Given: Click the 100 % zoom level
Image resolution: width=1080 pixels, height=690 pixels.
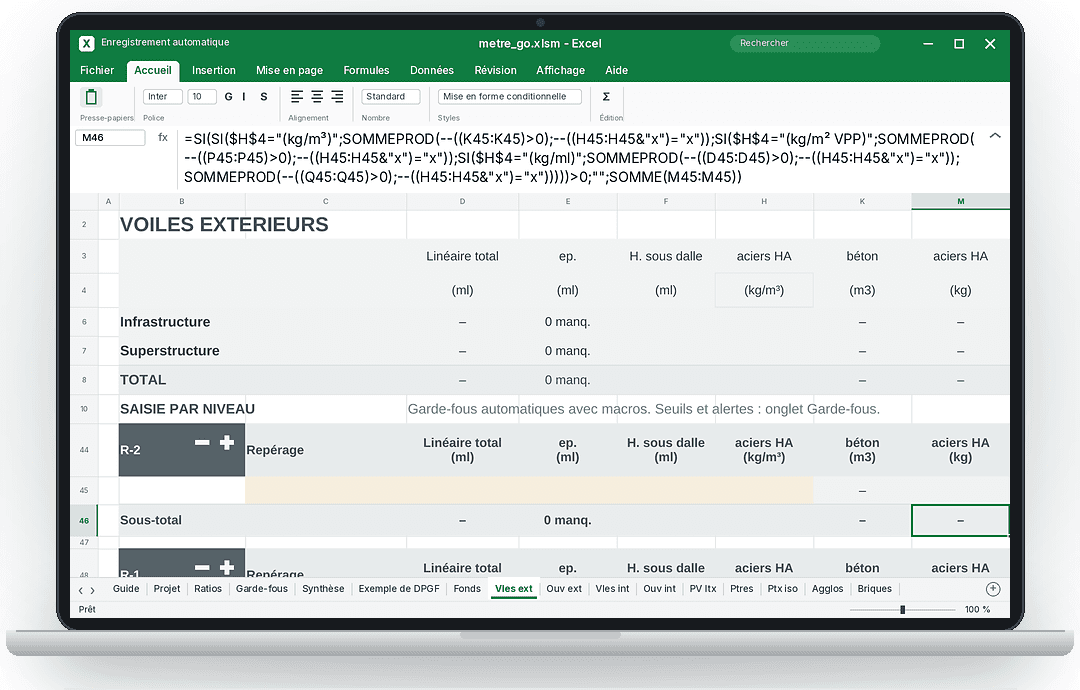Looking at the screenshot, I should [977, 609].
